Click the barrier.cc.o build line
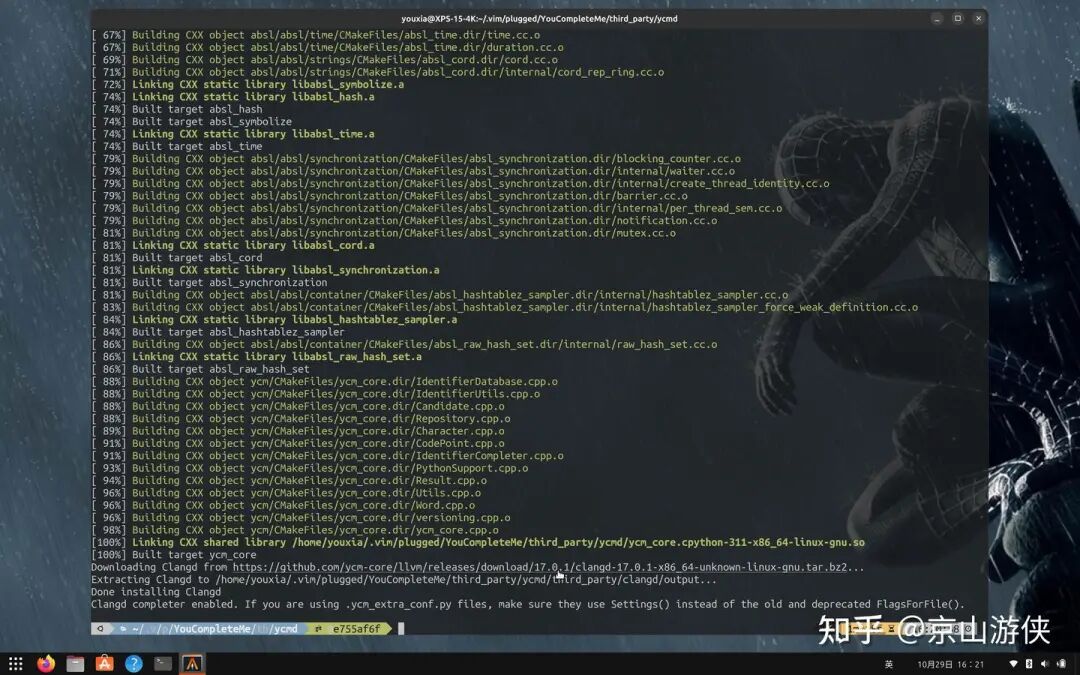The image size is (1080, 675). [x=389, y=196]
